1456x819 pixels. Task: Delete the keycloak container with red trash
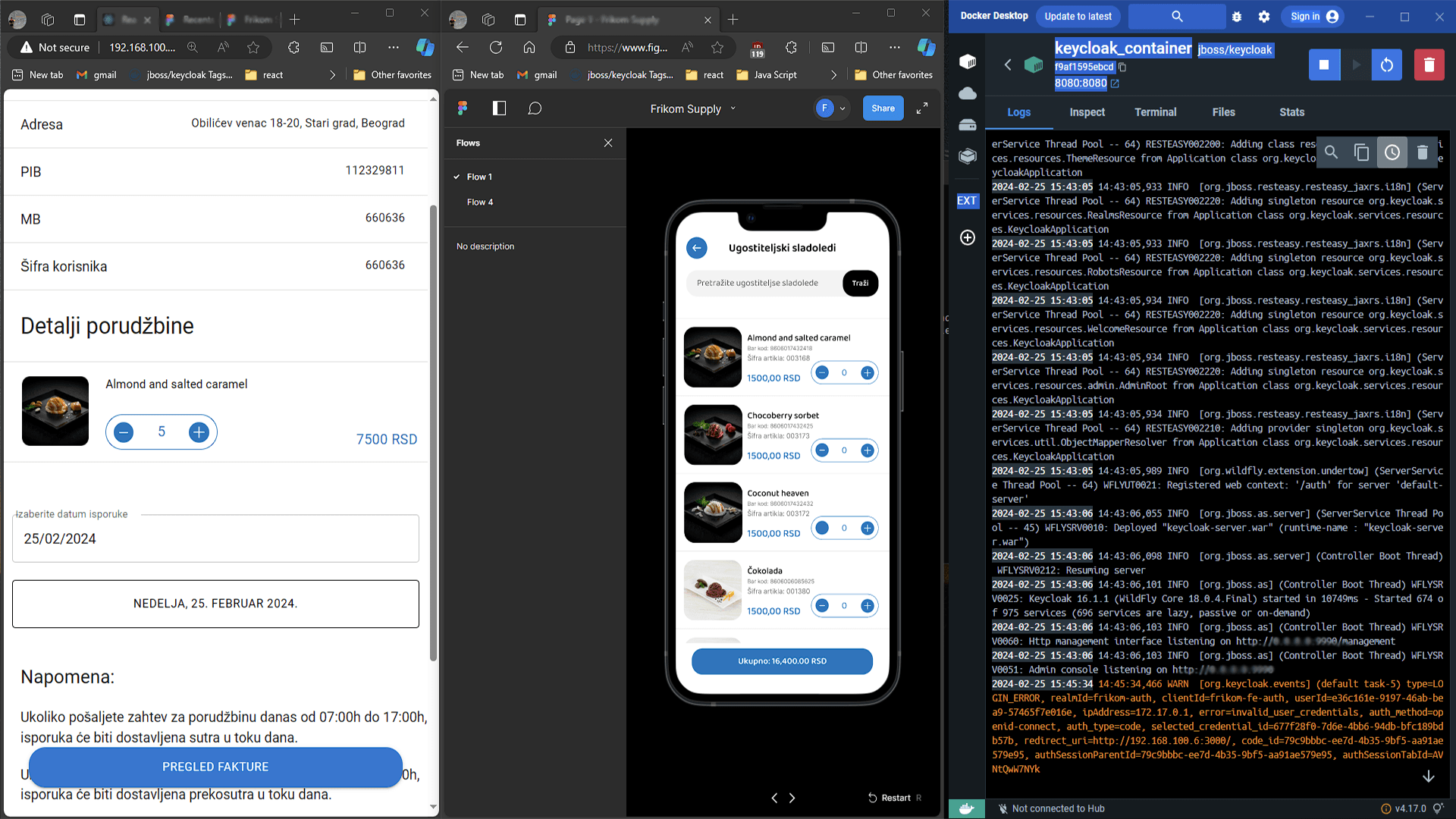(1429, 65)
